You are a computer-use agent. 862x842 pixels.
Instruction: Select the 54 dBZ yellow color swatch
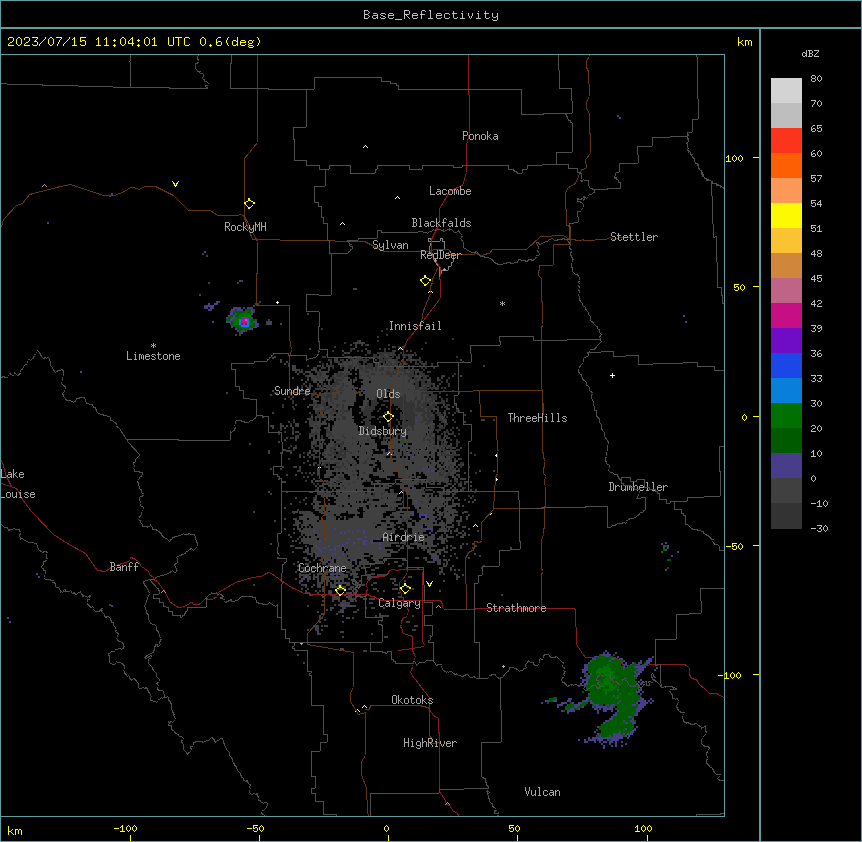tap(786, 215)
